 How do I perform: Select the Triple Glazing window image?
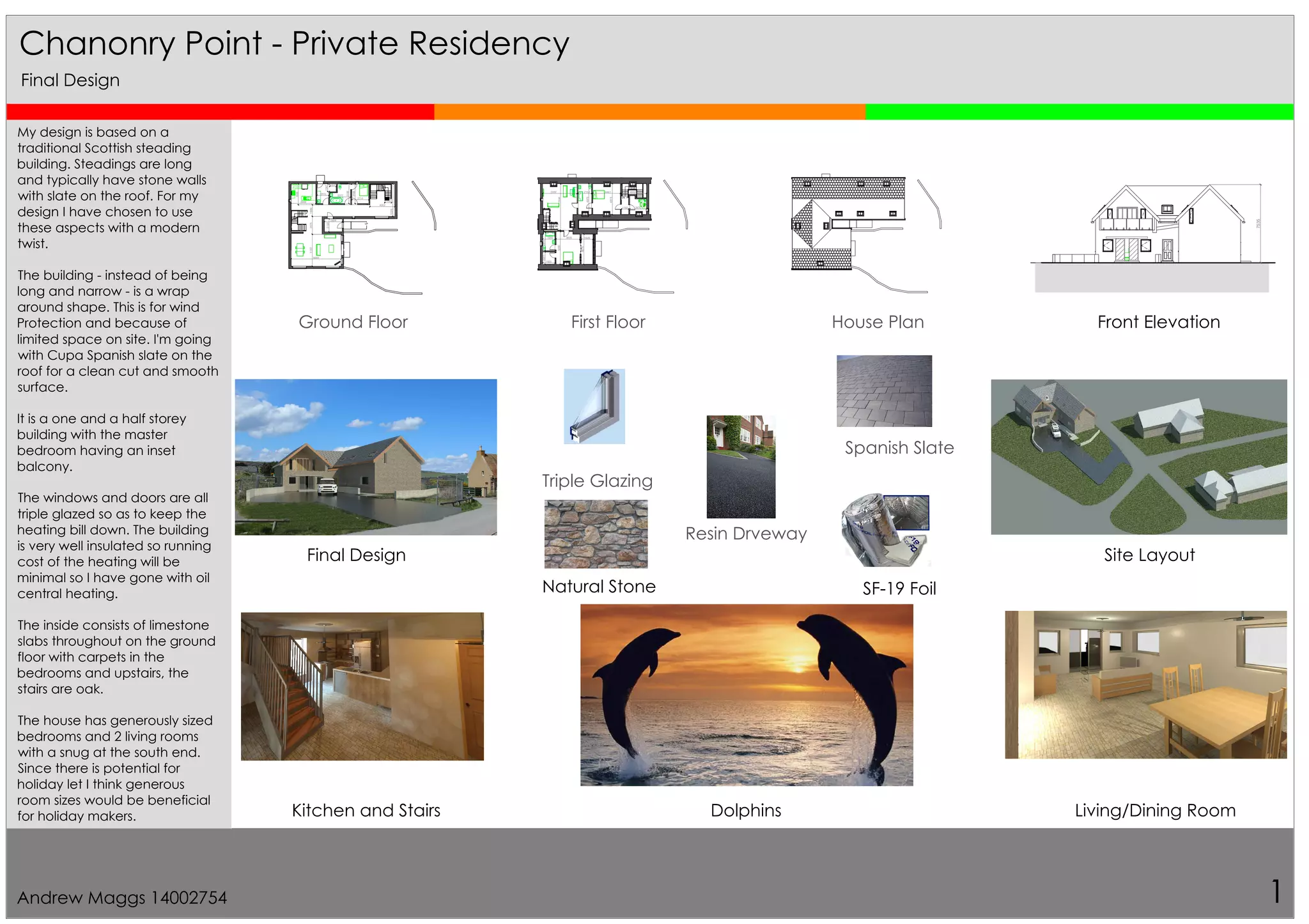pos(594,406)
